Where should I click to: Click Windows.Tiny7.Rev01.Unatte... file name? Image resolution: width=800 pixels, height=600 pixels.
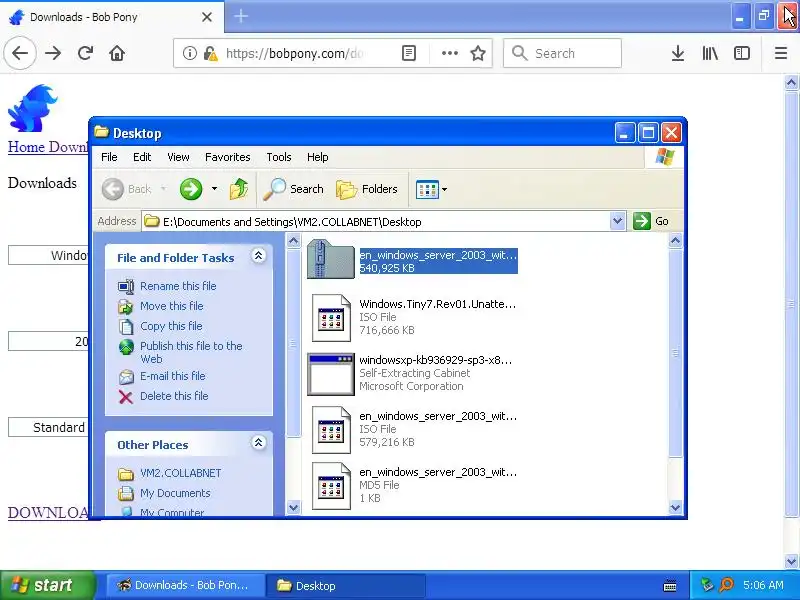438,304
